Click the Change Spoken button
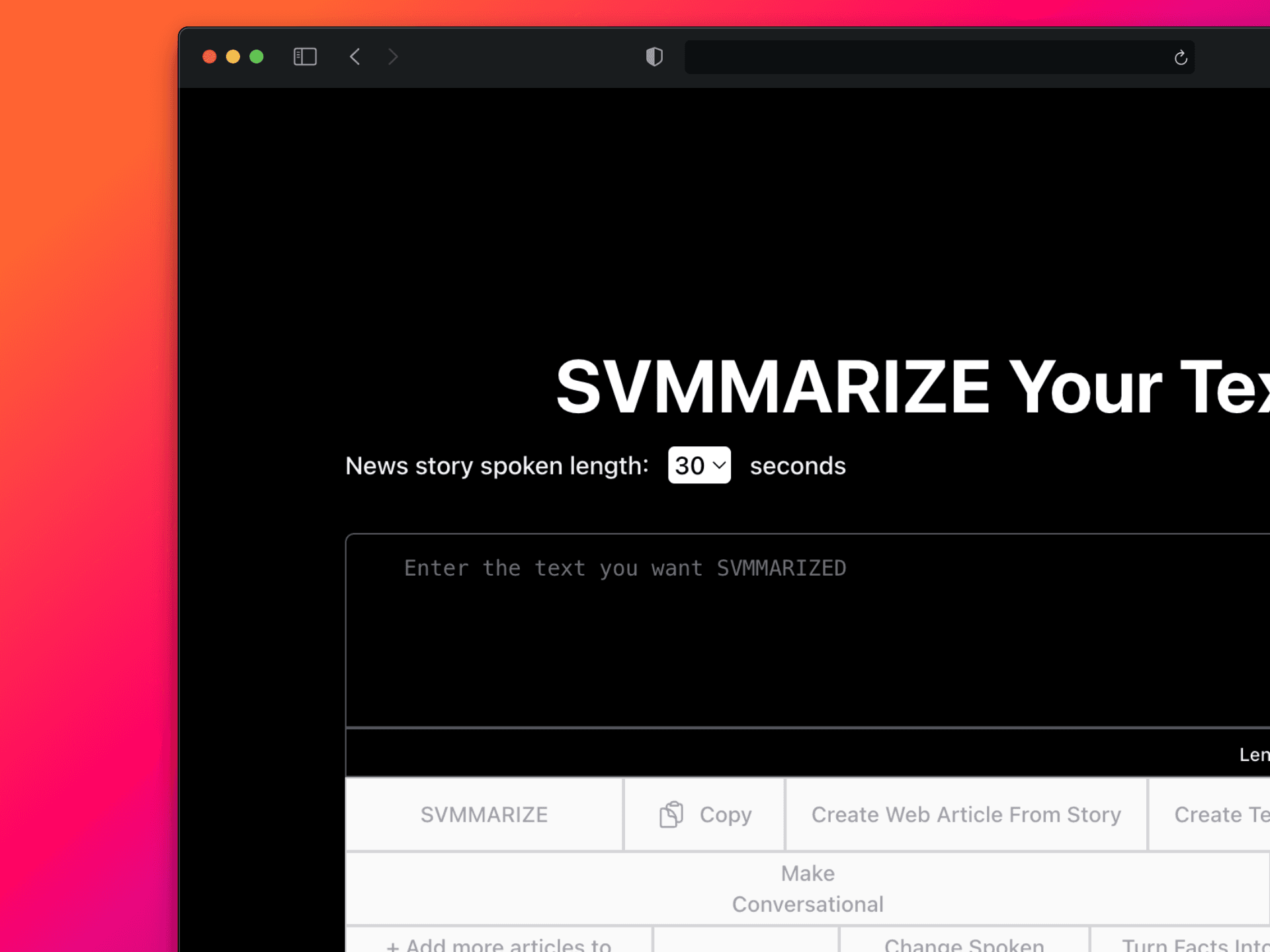 964,940
